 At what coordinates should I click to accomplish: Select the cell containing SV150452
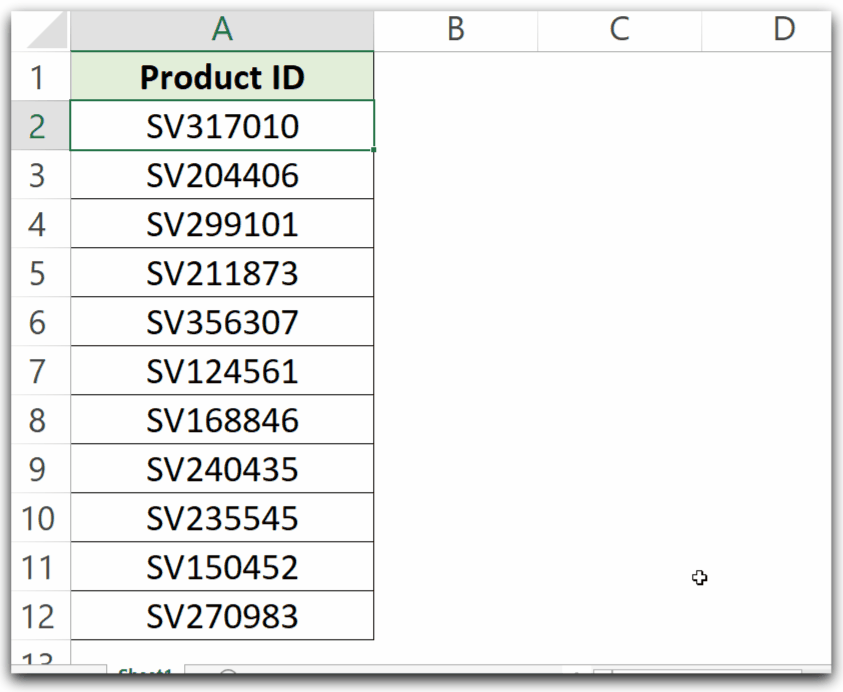(x=221, y=566)
